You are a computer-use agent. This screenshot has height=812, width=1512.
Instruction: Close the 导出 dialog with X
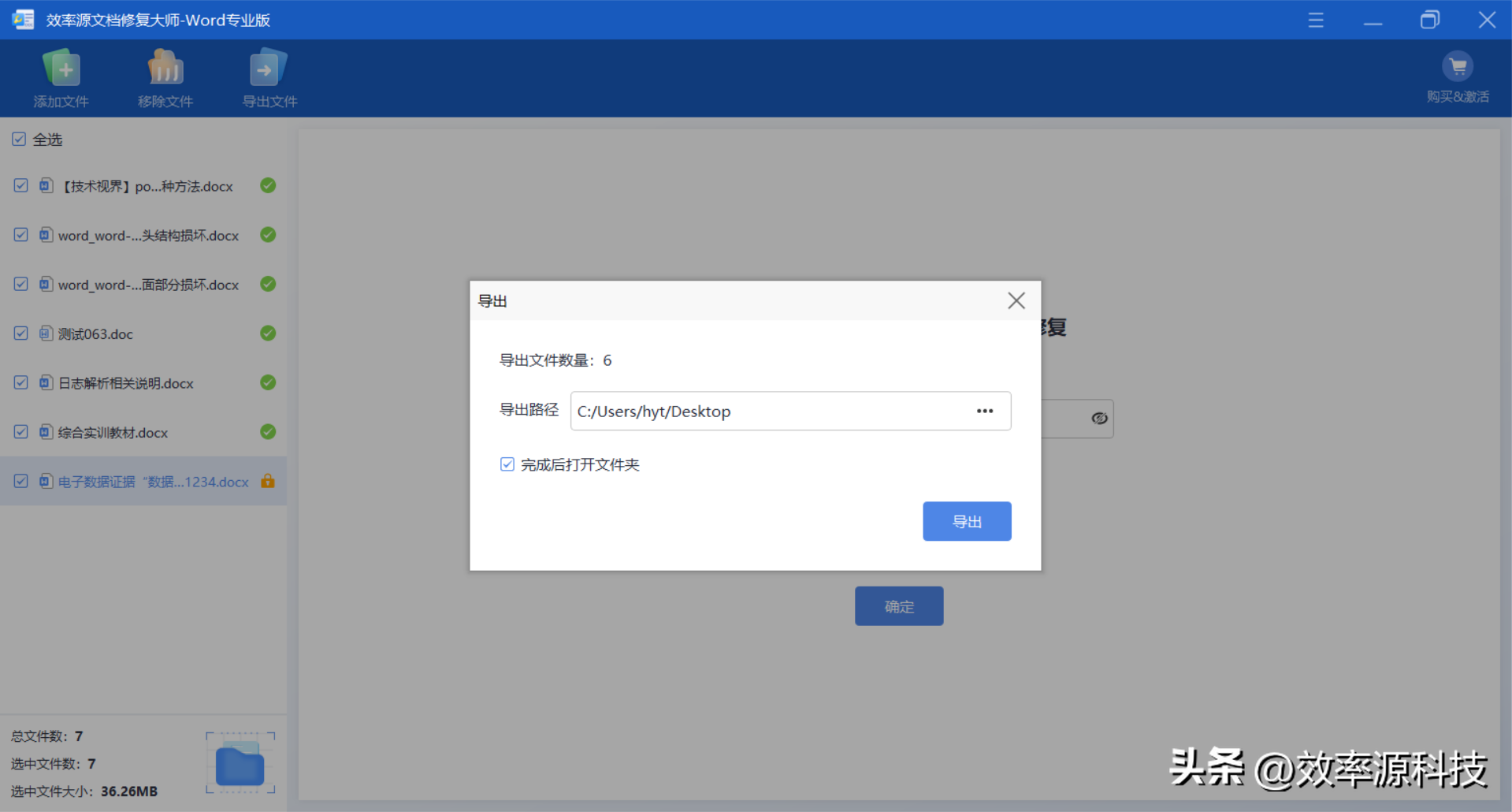click(x=1016, y=300)
